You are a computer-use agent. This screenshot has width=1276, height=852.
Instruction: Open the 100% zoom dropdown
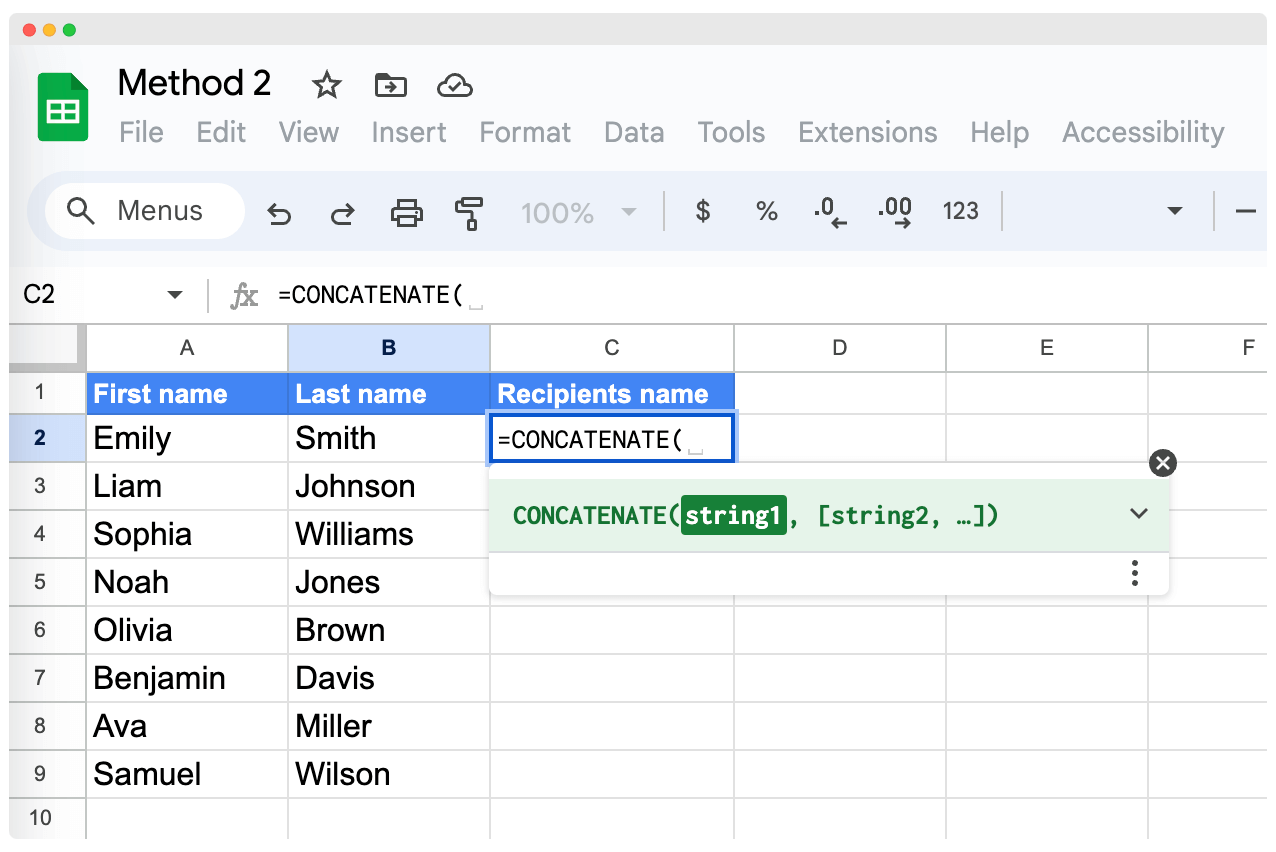(578, 212)
